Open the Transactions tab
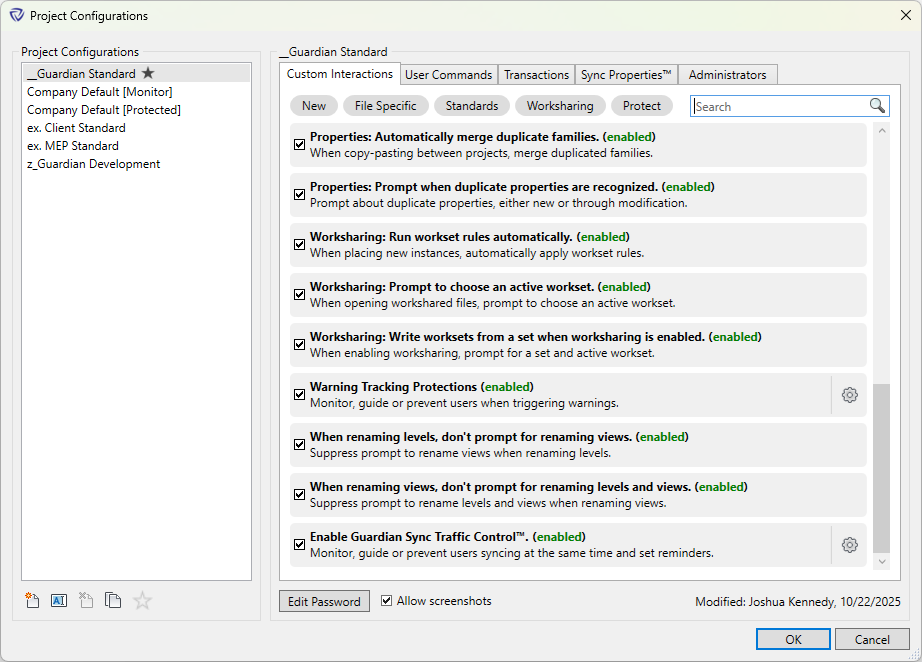 [x=536, y=75]
